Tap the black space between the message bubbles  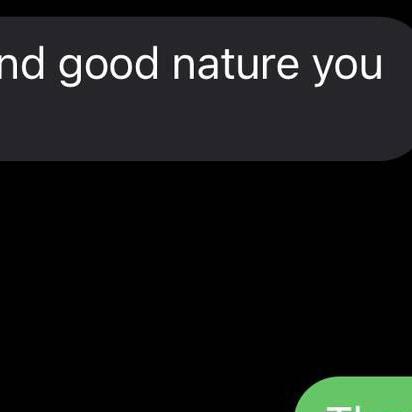click(x=206, y=267)
